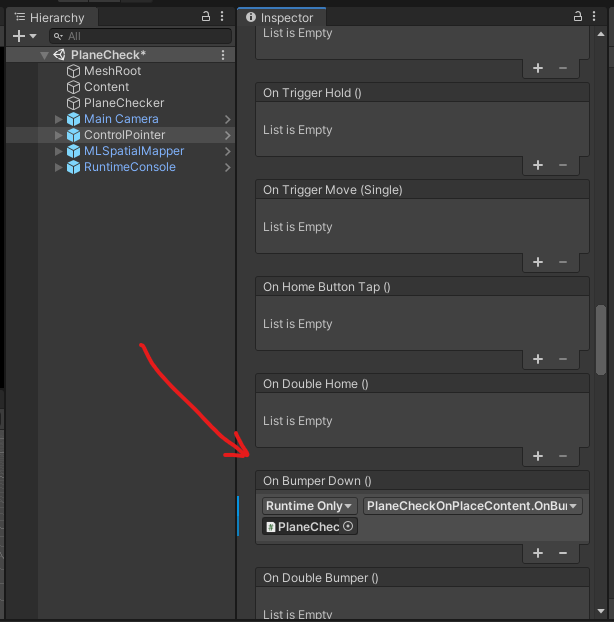Open ControlPointer prefab with chevron
Screen dimensions: 614x622
(x=228, y=135)
